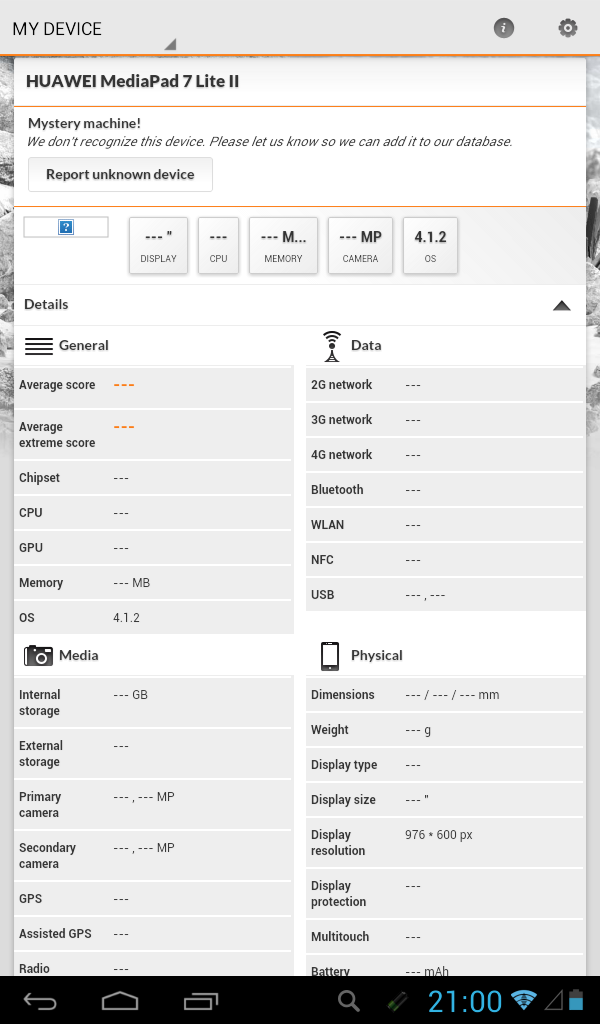Tap the search icon in system bar
The image size is (600, 1024).
click(x=349, y=1000)
